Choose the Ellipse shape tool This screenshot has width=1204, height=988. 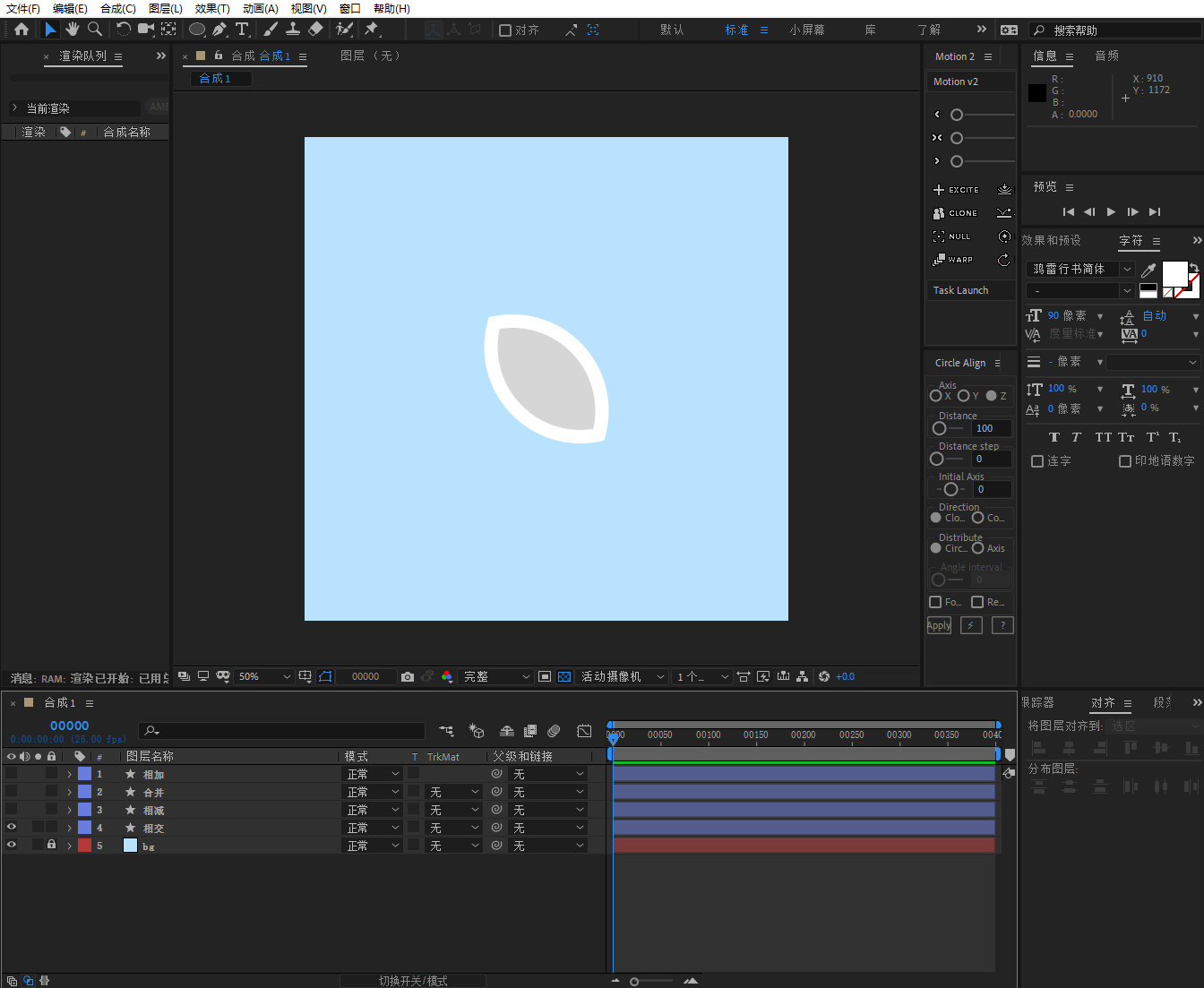[x=197, y=30]
